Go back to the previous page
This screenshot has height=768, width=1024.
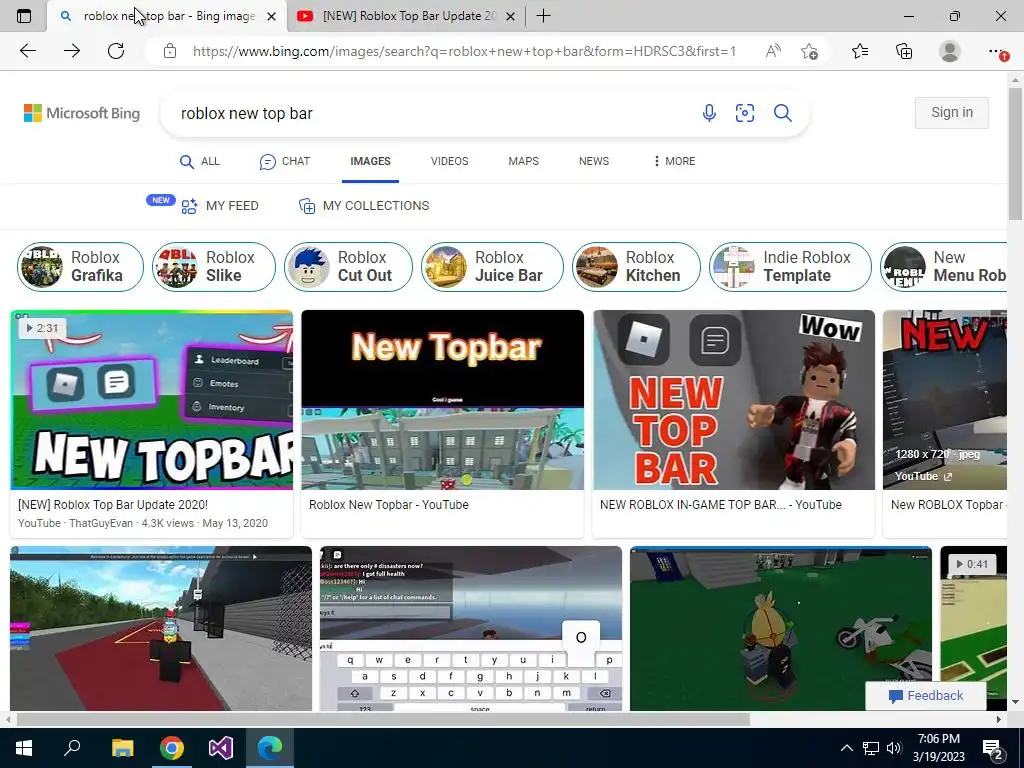[27, 51]
